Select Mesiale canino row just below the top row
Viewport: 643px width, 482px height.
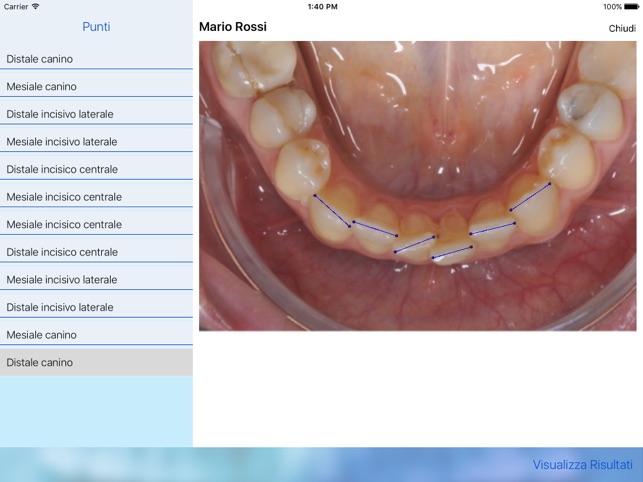click(x=96, y=86)
